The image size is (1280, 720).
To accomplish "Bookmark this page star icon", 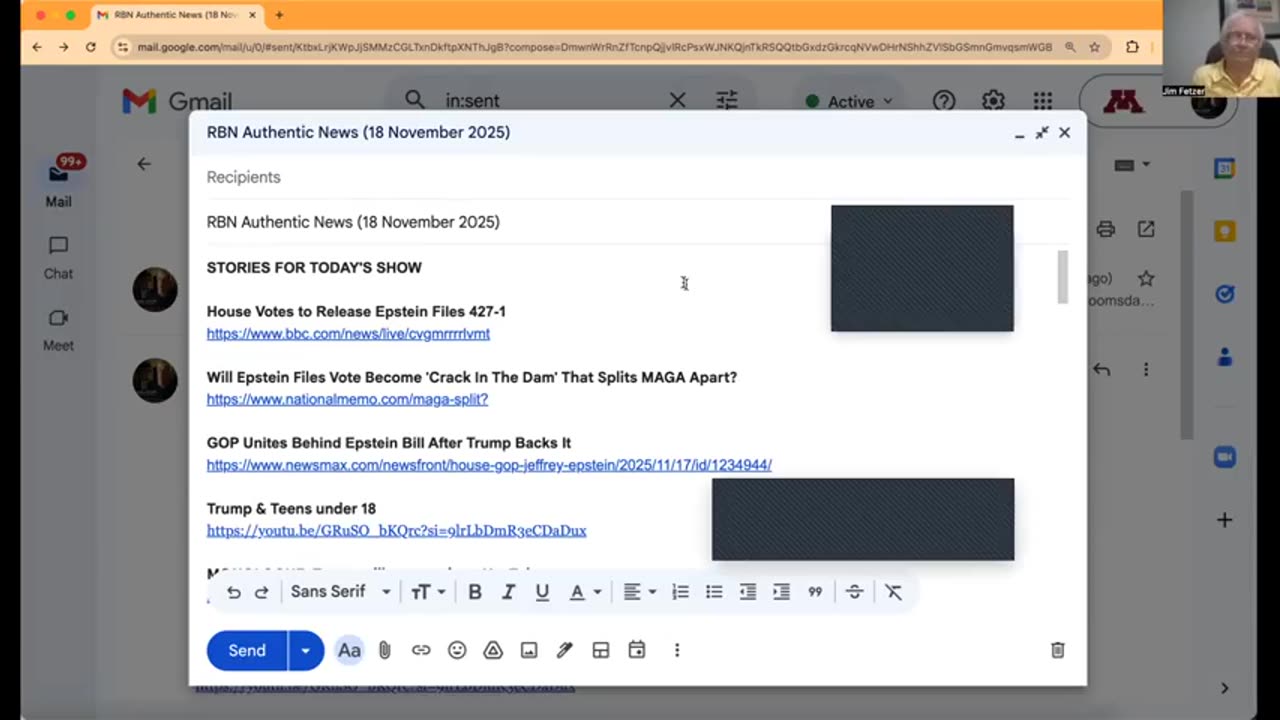I will [x=1095, y=47].
